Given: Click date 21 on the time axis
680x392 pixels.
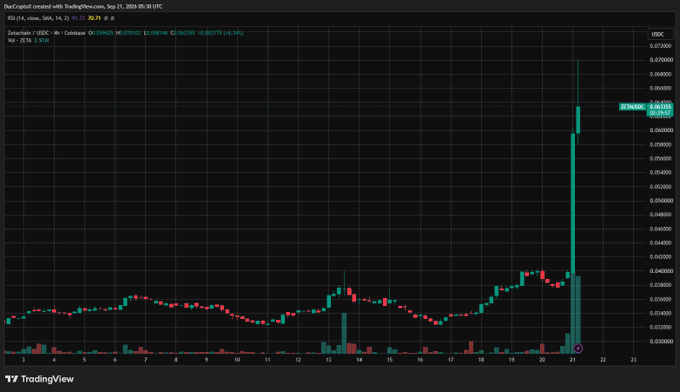Looking at the screenshot, I should point(572,360).
